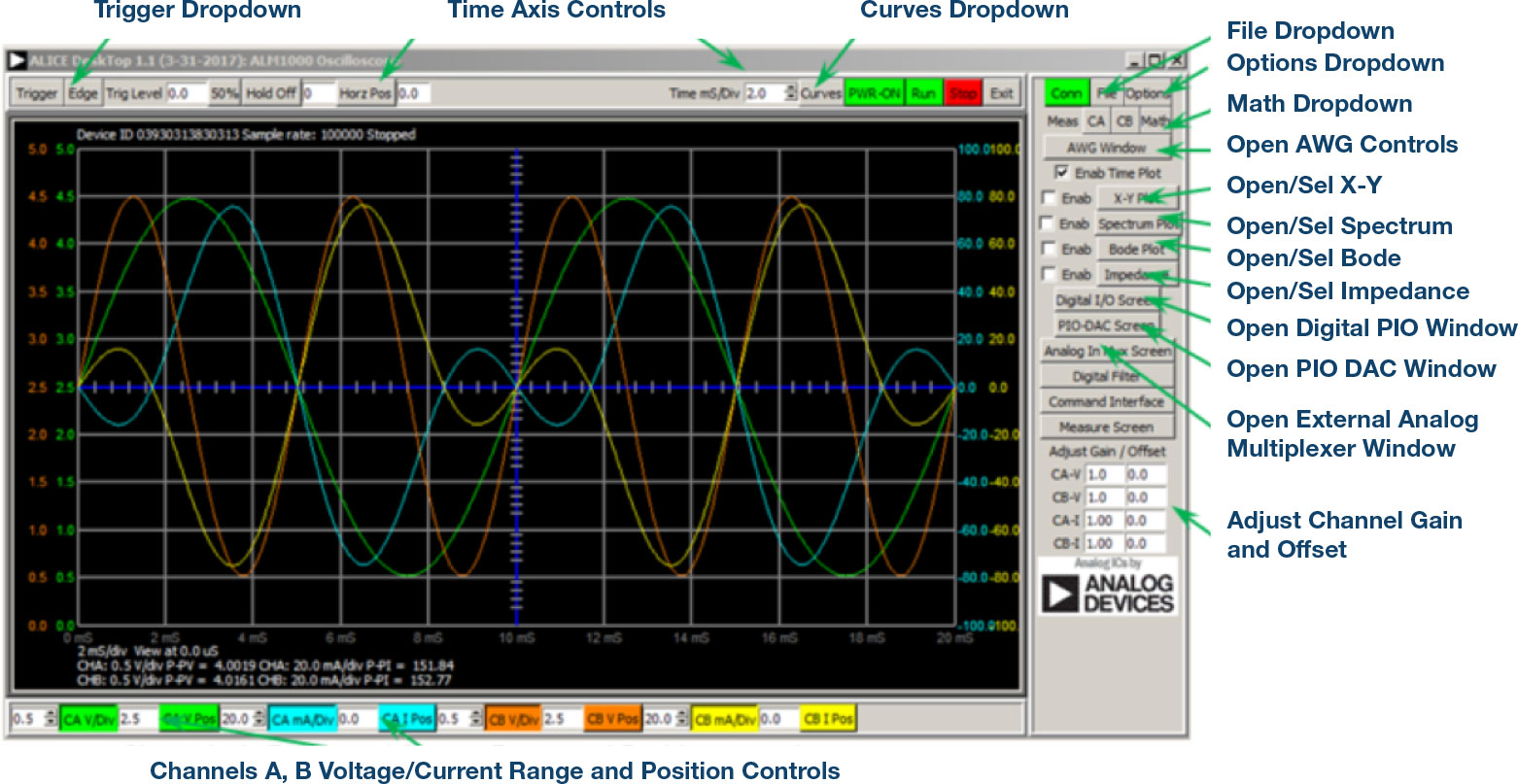Open the AWG Window
The height and width of the screenshot is (784, 1518).
click(1106, 148)
